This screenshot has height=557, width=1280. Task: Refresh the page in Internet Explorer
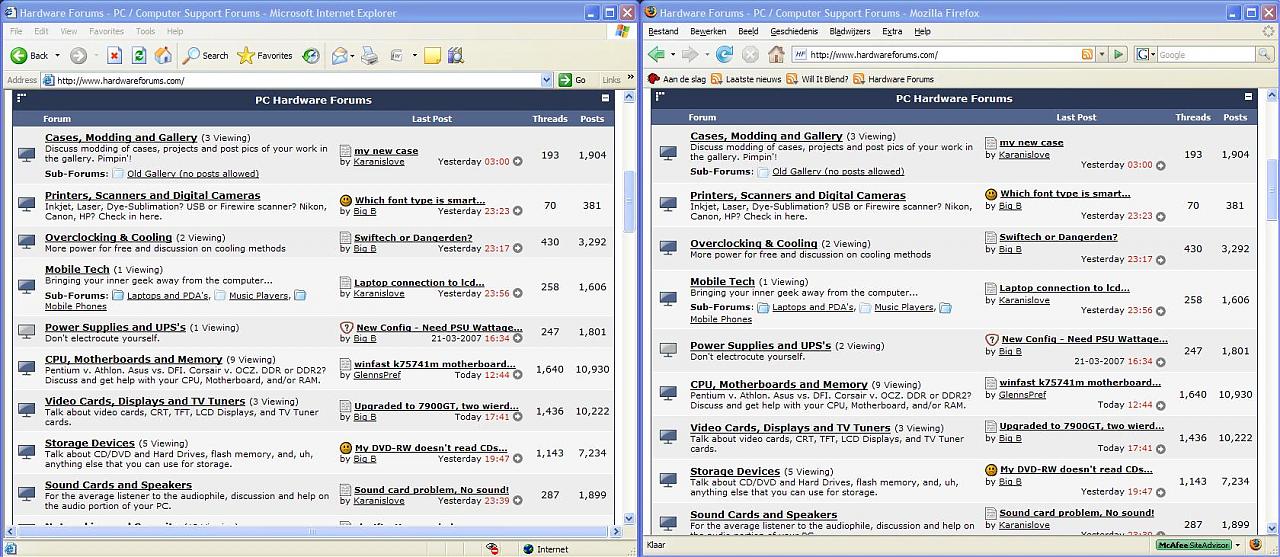tap(139, 55)
